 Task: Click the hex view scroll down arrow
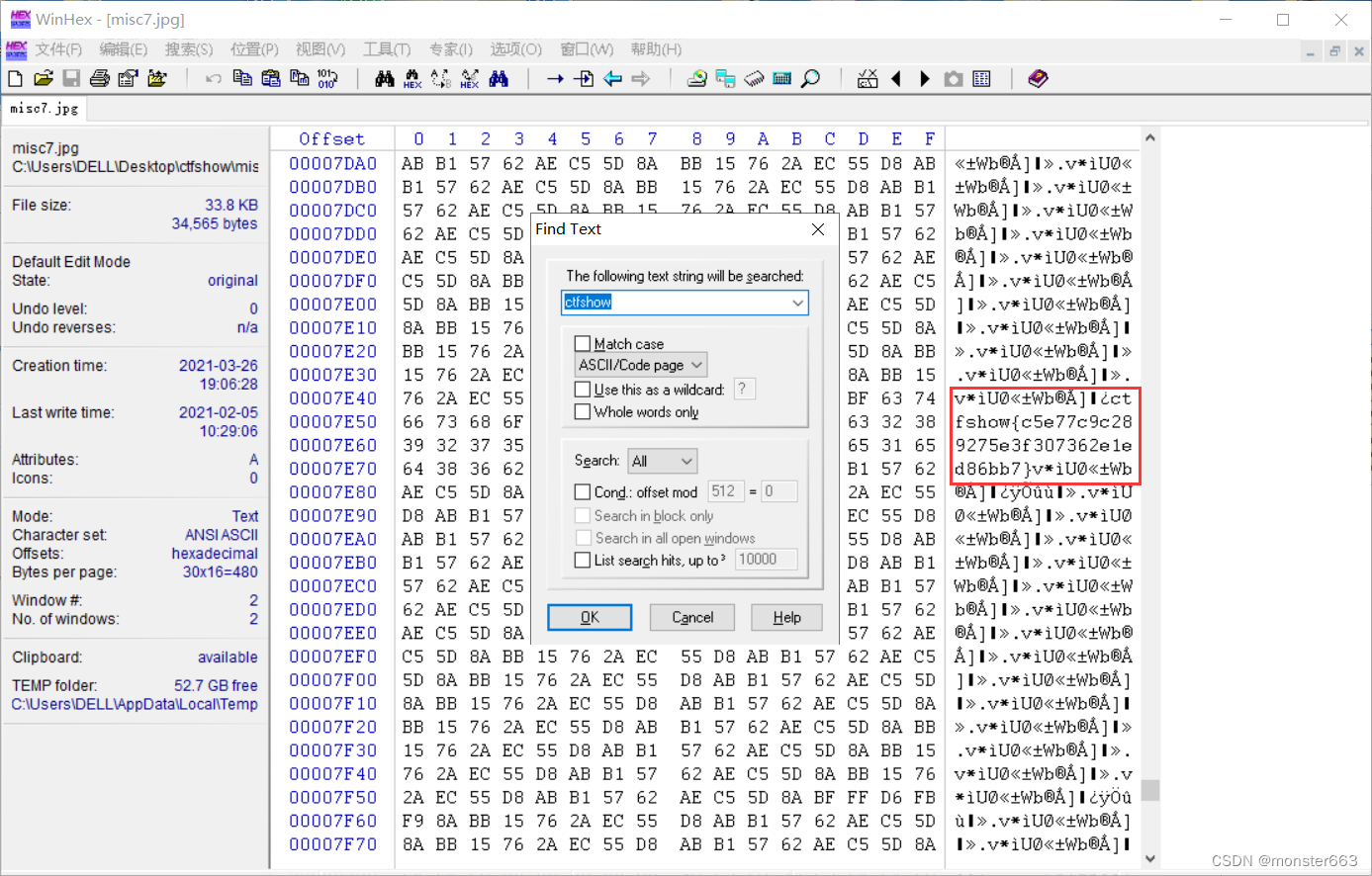pos(1149,858)
